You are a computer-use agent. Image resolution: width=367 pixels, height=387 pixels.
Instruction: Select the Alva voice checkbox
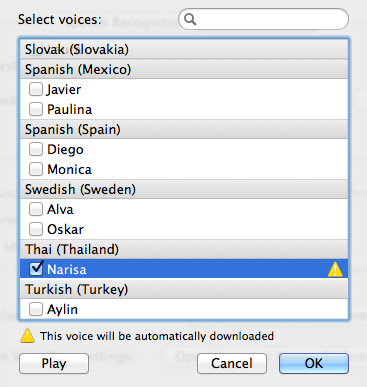click(36, 209)
